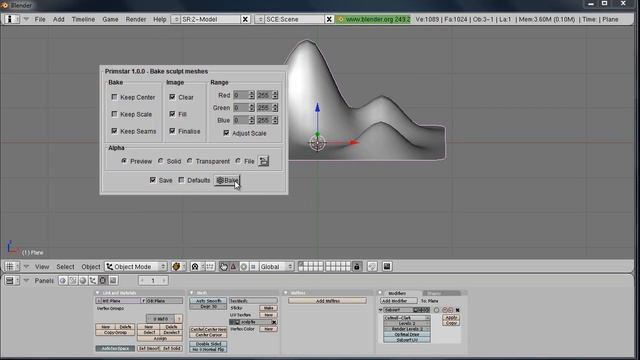Adjust the Render Levels slider
The width and height of the screenshot is (640, 360).
(407, 329)
